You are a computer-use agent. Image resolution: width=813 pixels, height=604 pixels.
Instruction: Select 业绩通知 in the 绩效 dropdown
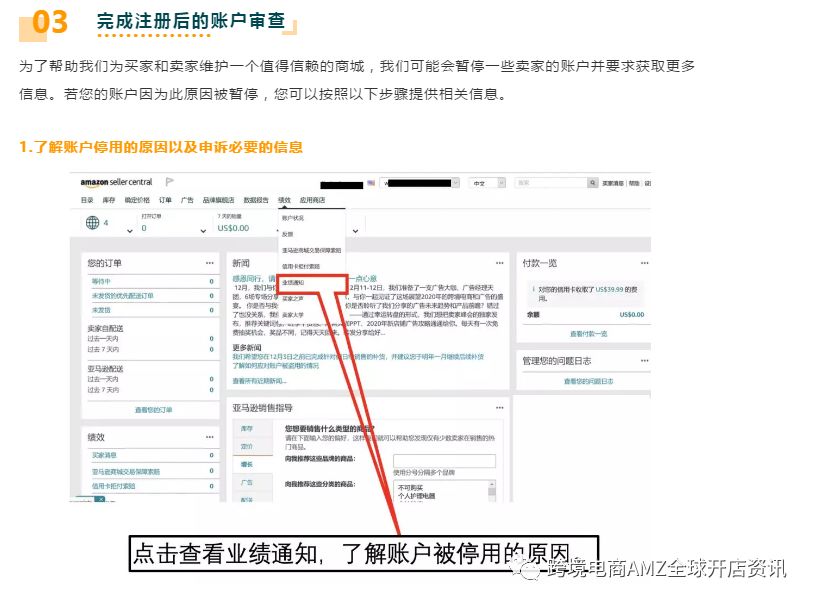pyautogui.click(x=293, y=283)
